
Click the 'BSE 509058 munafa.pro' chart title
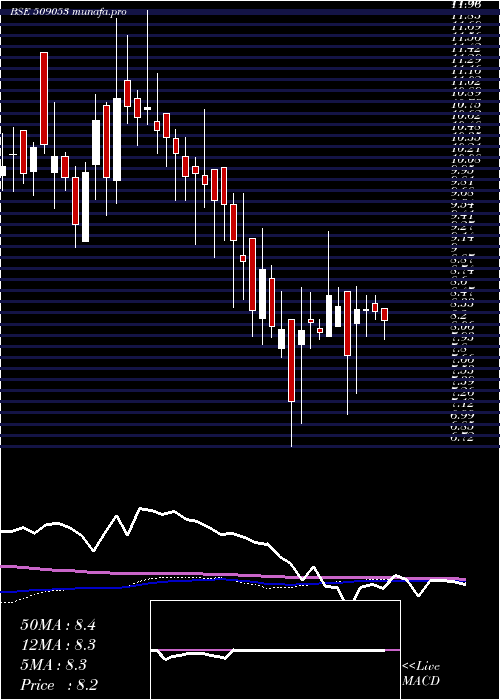[68, 12]
